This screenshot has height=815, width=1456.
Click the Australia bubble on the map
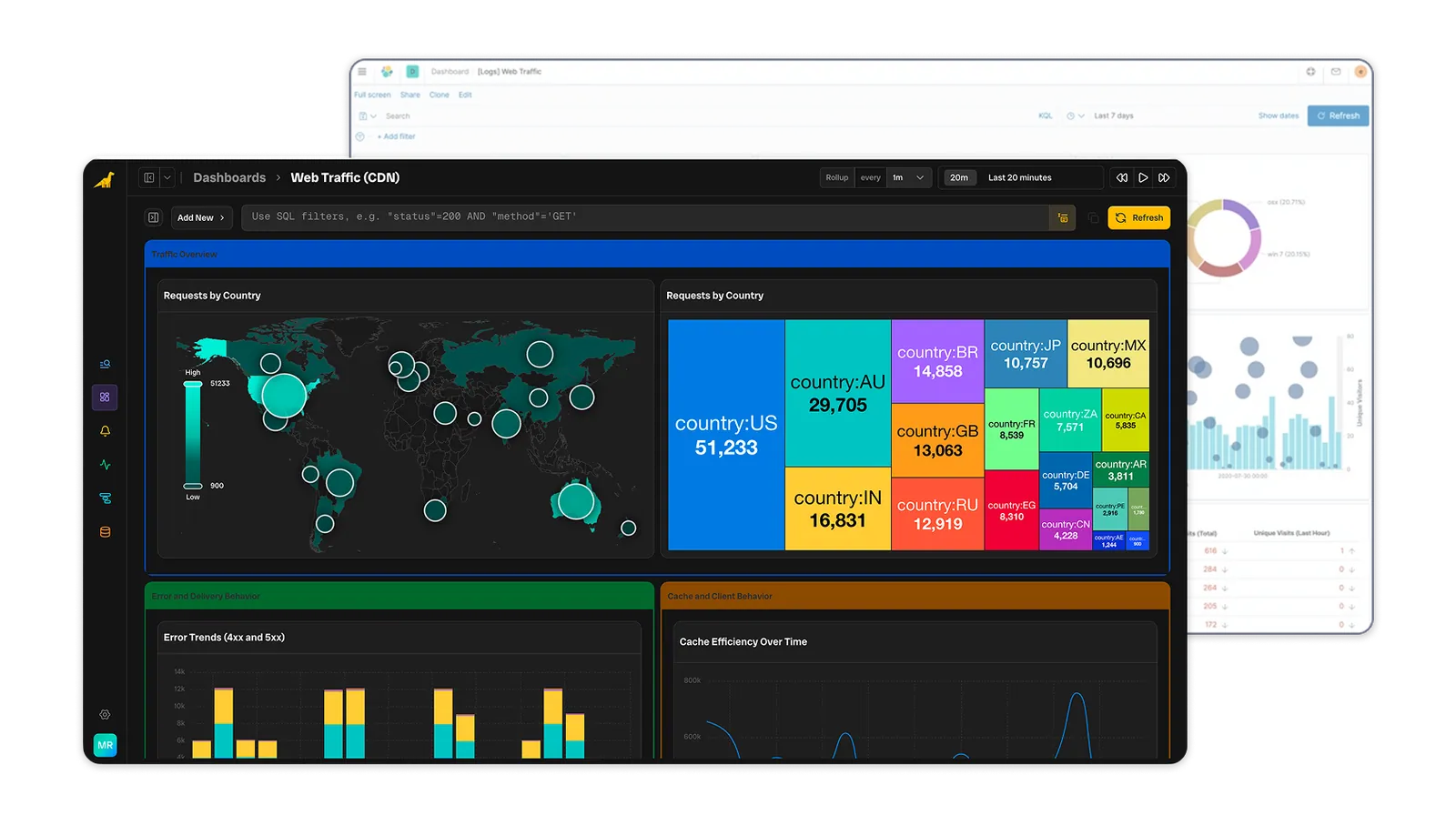tap(576, 501)
